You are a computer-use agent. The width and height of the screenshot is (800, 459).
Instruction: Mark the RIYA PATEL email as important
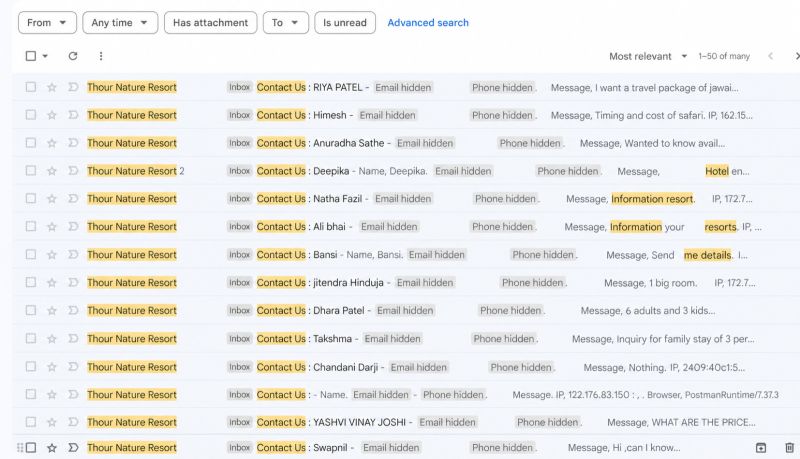73,87
